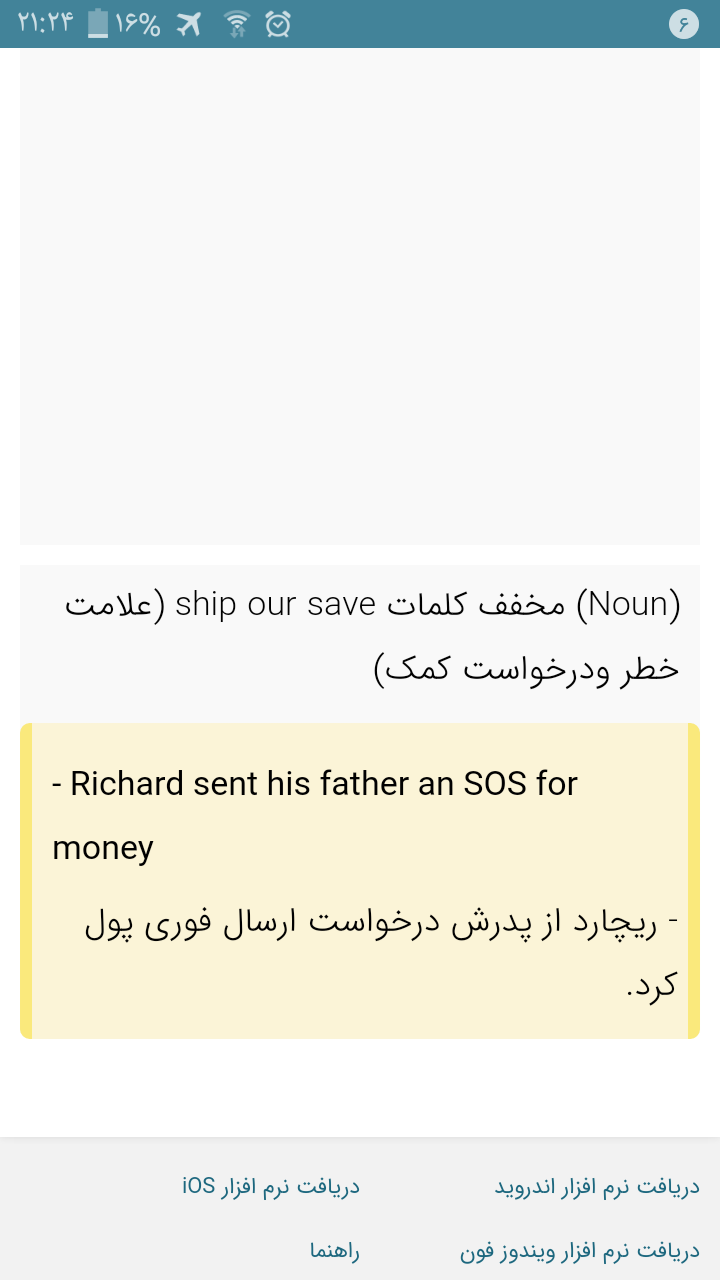Tap the blank gray advertisement area
720x1280 pixels.
click(x=360, y=296)
